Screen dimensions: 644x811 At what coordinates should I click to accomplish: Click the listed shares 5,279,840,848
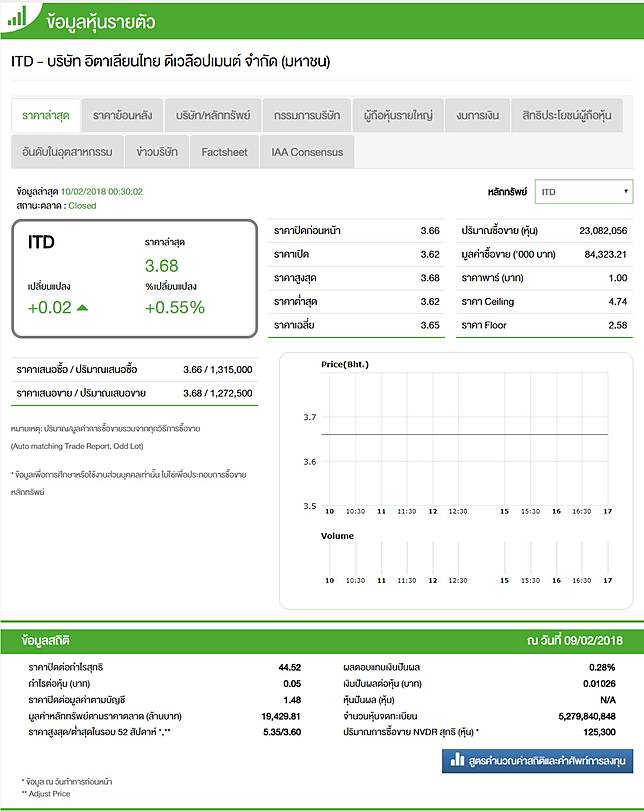tap(587, 716)
